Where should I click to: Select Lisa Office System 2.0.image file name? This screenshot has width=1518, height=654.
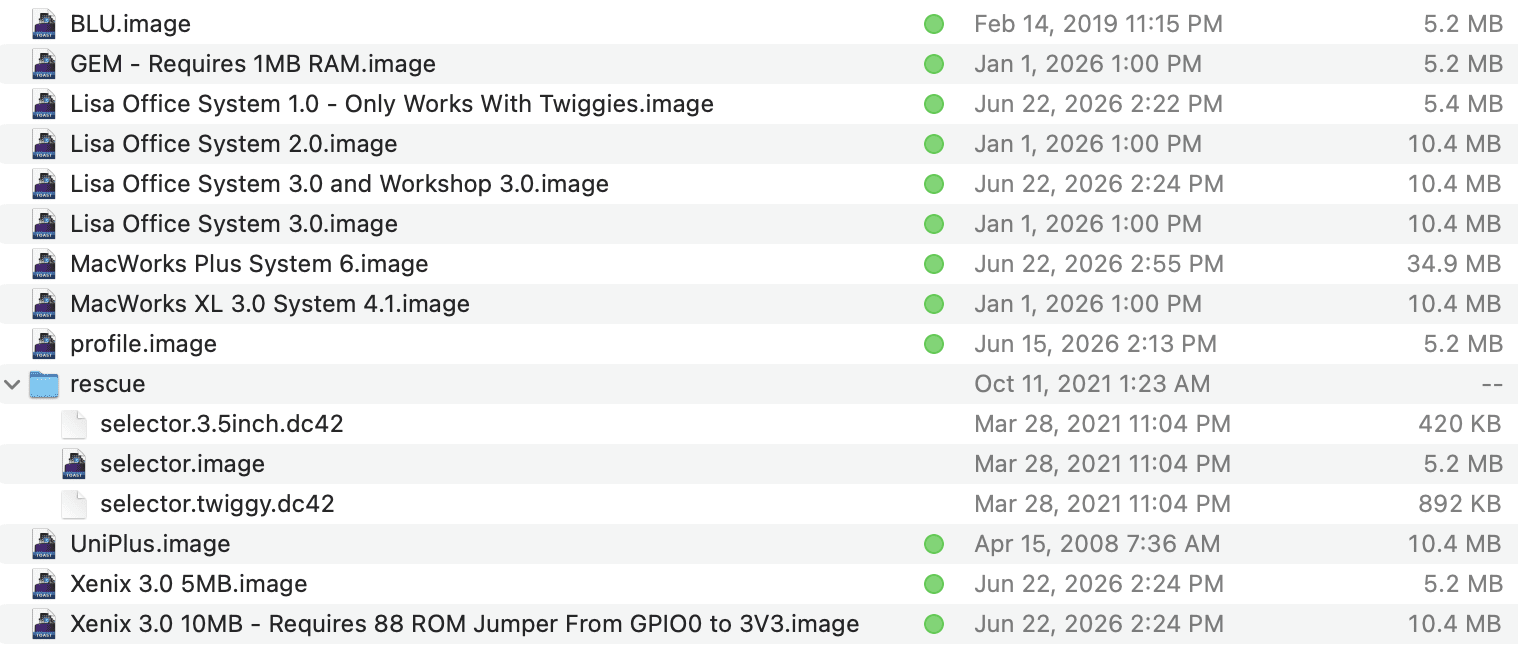click(234, 144)
